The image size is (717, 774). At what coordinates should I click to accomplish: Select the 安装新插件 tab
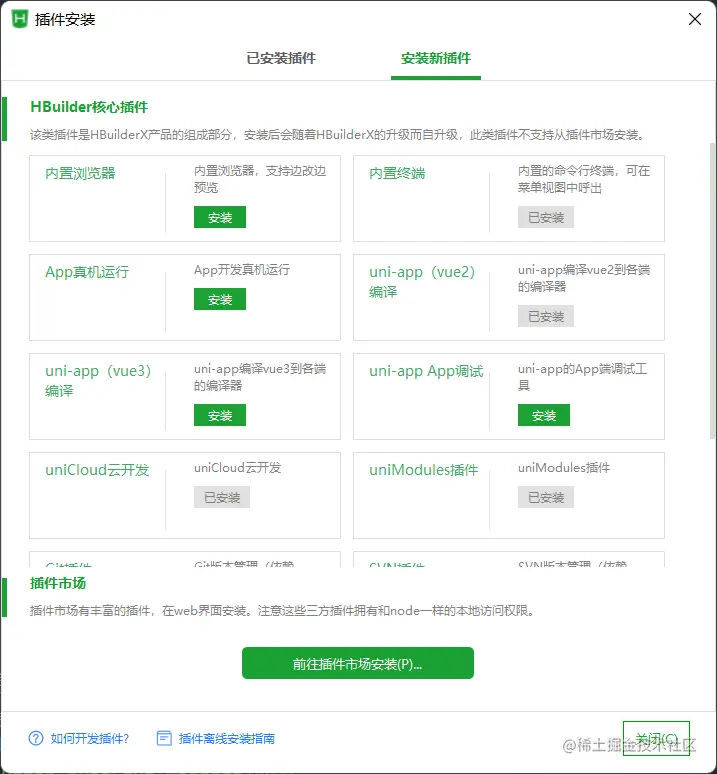pos(436,58)
